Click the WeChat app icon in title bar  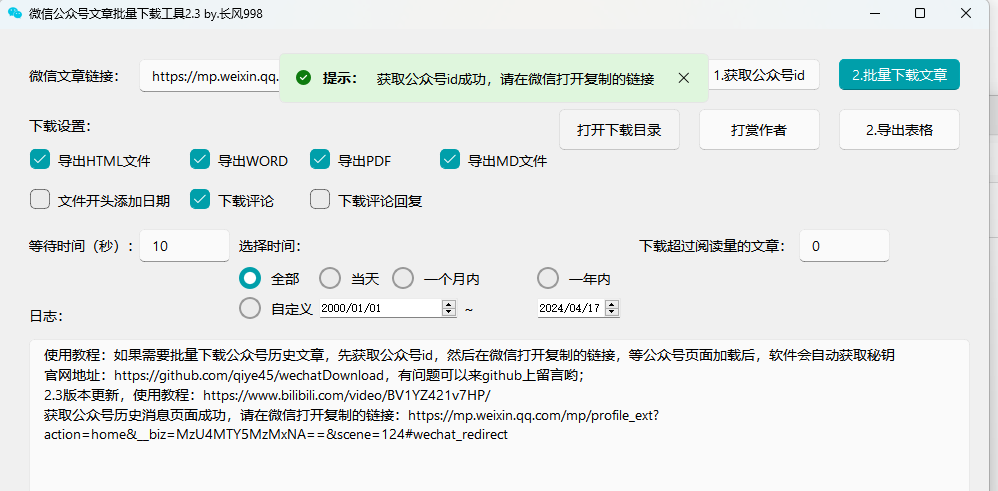tap(15, 13)
